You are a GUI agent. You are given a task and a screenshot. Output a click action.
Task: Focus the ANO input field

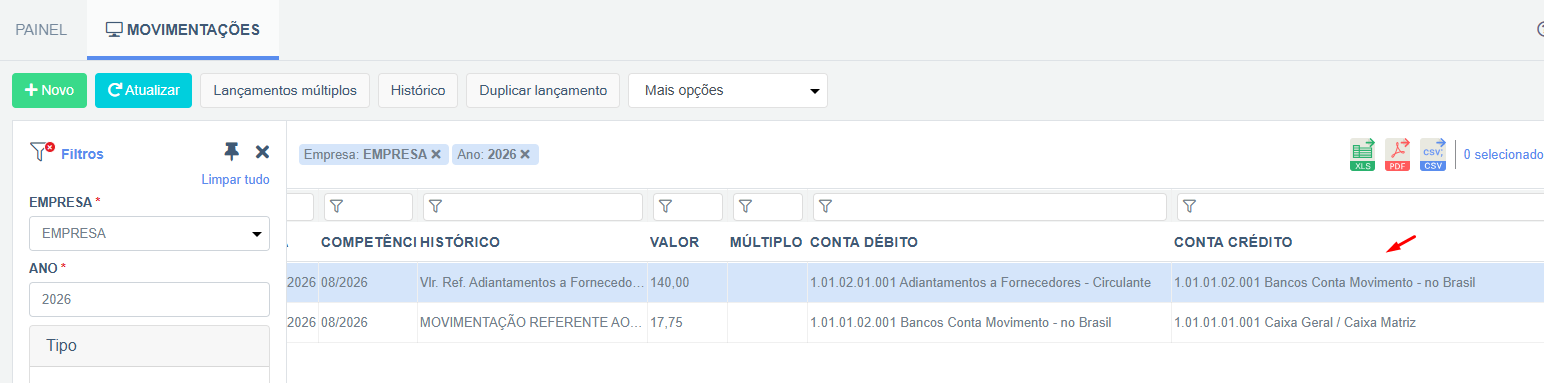[149, 300]
